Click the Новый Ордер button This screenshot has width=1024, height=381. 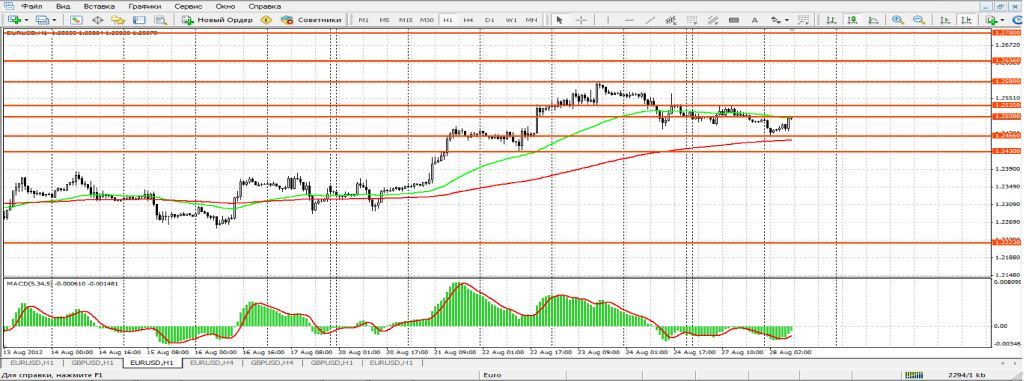[x=218, y=20]
